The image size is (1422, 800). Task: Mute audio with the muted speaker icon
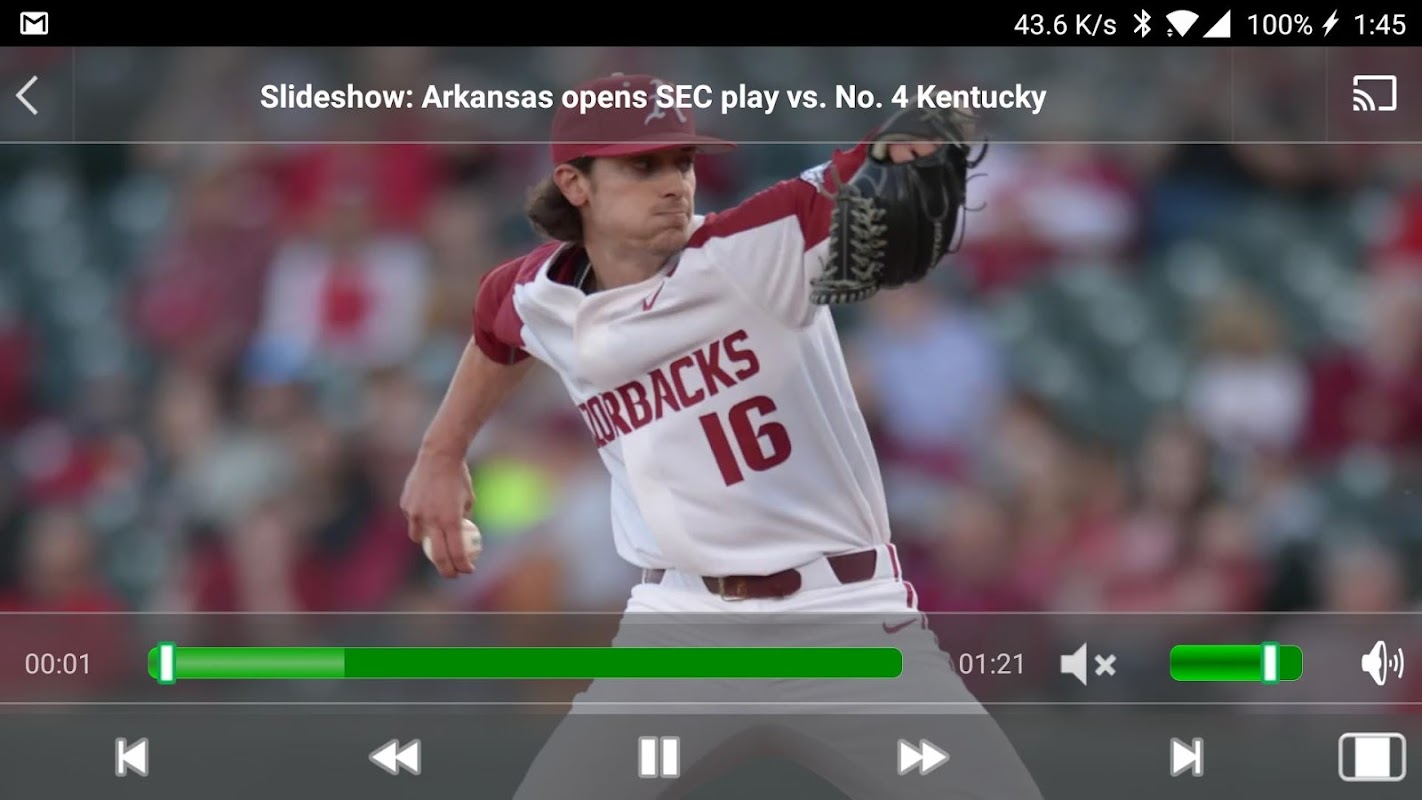tap(1088, 664)
